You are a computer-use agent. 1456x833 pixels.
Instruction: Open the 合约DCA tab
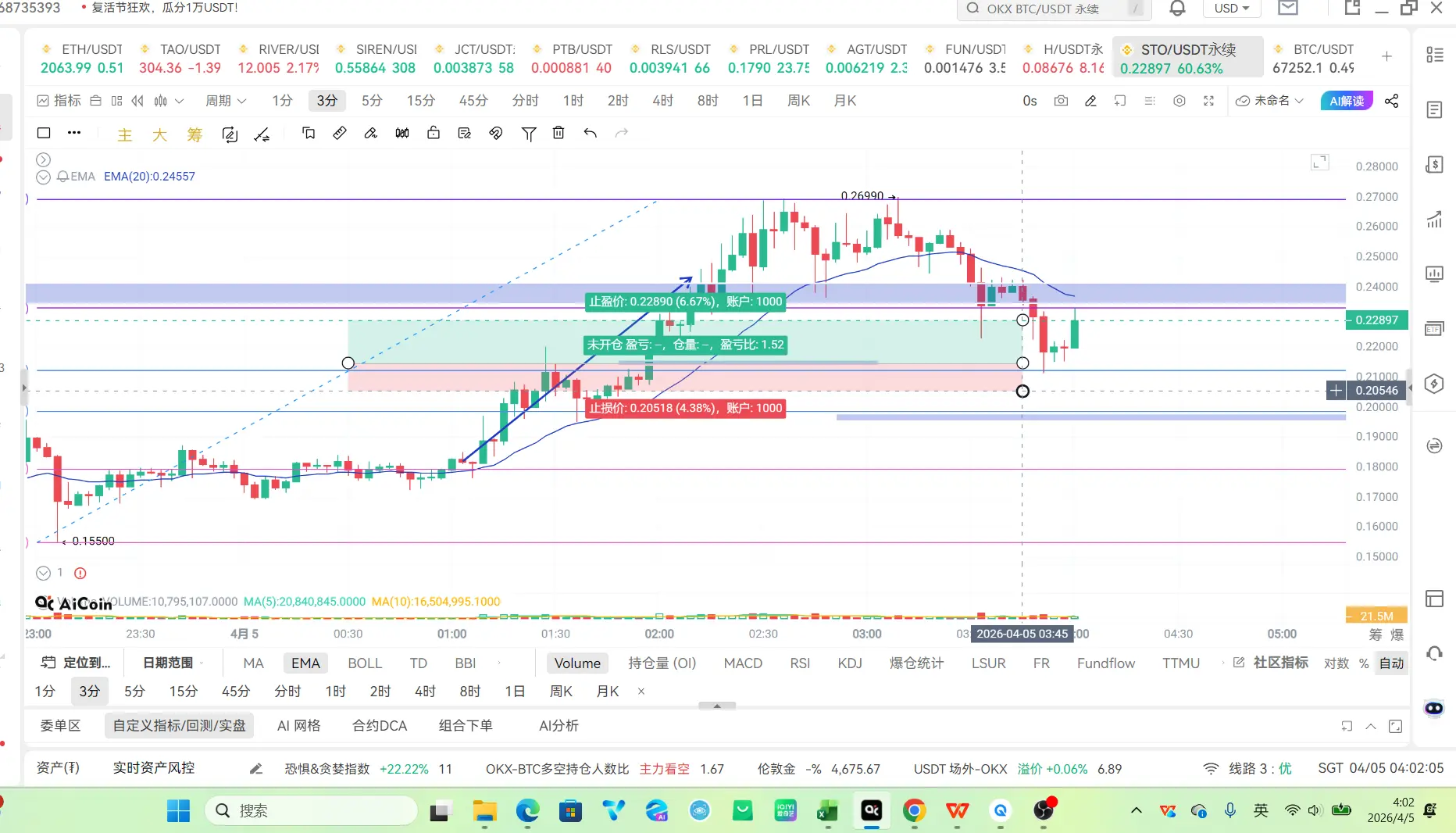pos(380,726)
